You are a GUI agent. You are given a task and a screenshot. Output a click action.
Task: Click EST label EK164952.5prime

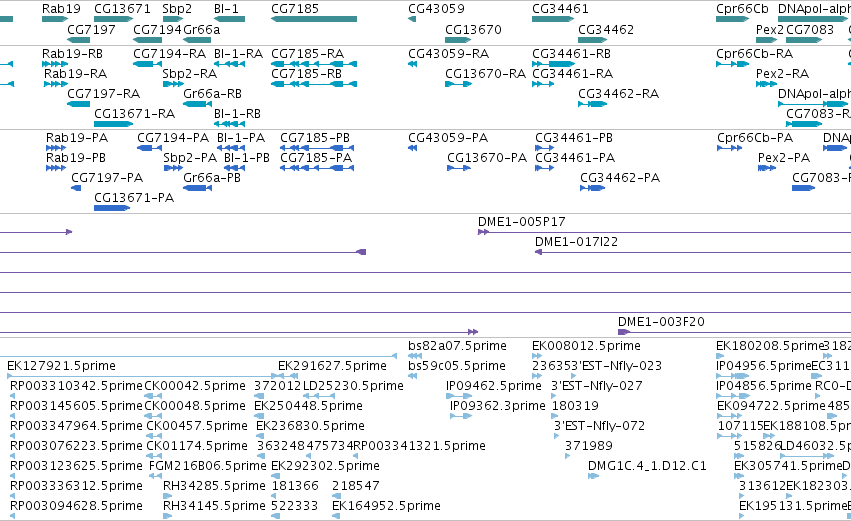pyautogui.click(x=386, y=506)
